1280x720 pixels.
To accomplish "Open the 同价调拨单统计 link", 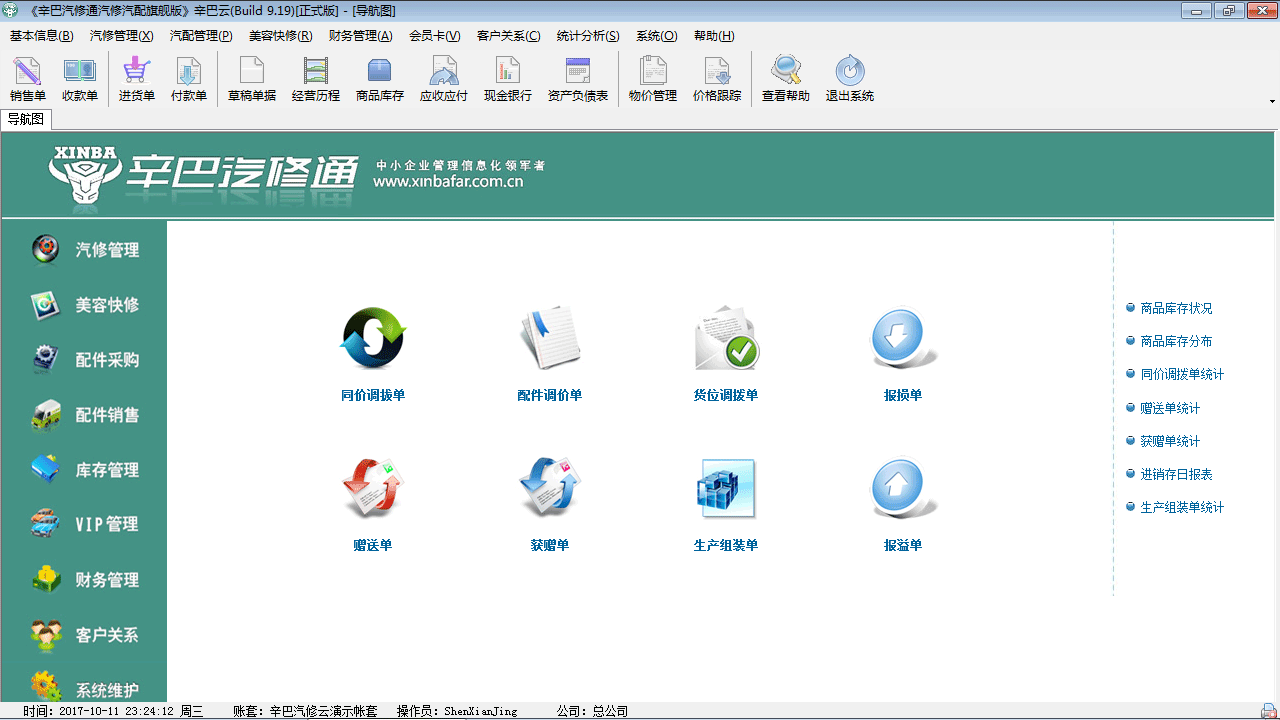I will pos(1182,374).
